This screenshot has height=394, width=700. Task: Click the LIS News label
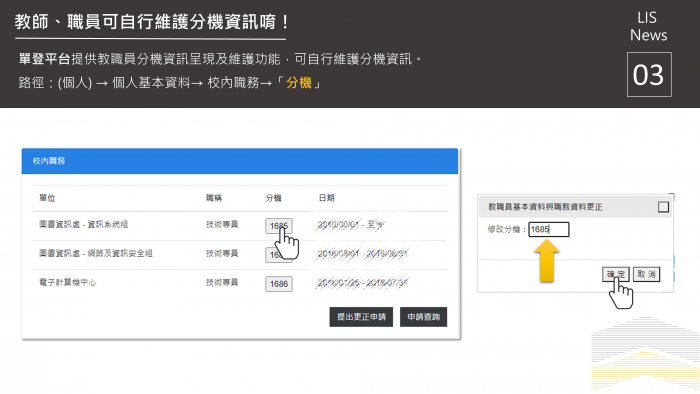pos(648,26)
